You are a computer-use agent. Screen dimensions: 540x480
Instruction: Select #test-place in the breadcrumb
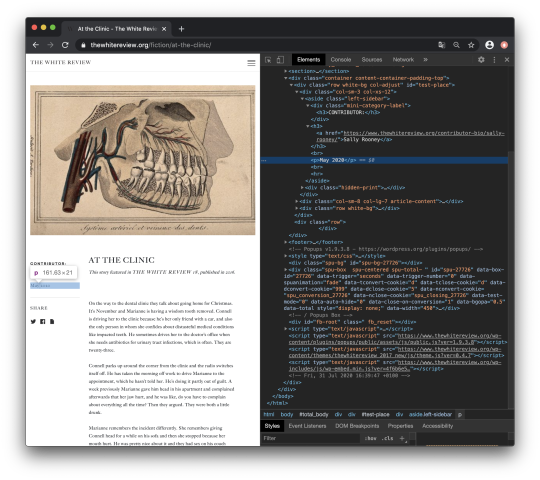[x=375, y=415]
